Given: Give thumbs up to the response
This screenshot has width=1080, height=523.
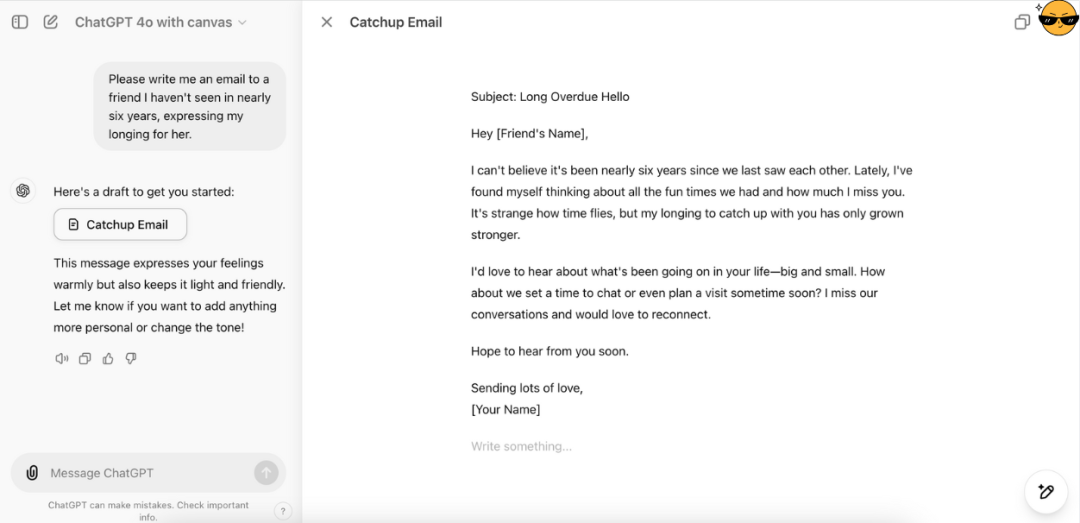Looking at the screenshot, I should (x=107, y=358).
